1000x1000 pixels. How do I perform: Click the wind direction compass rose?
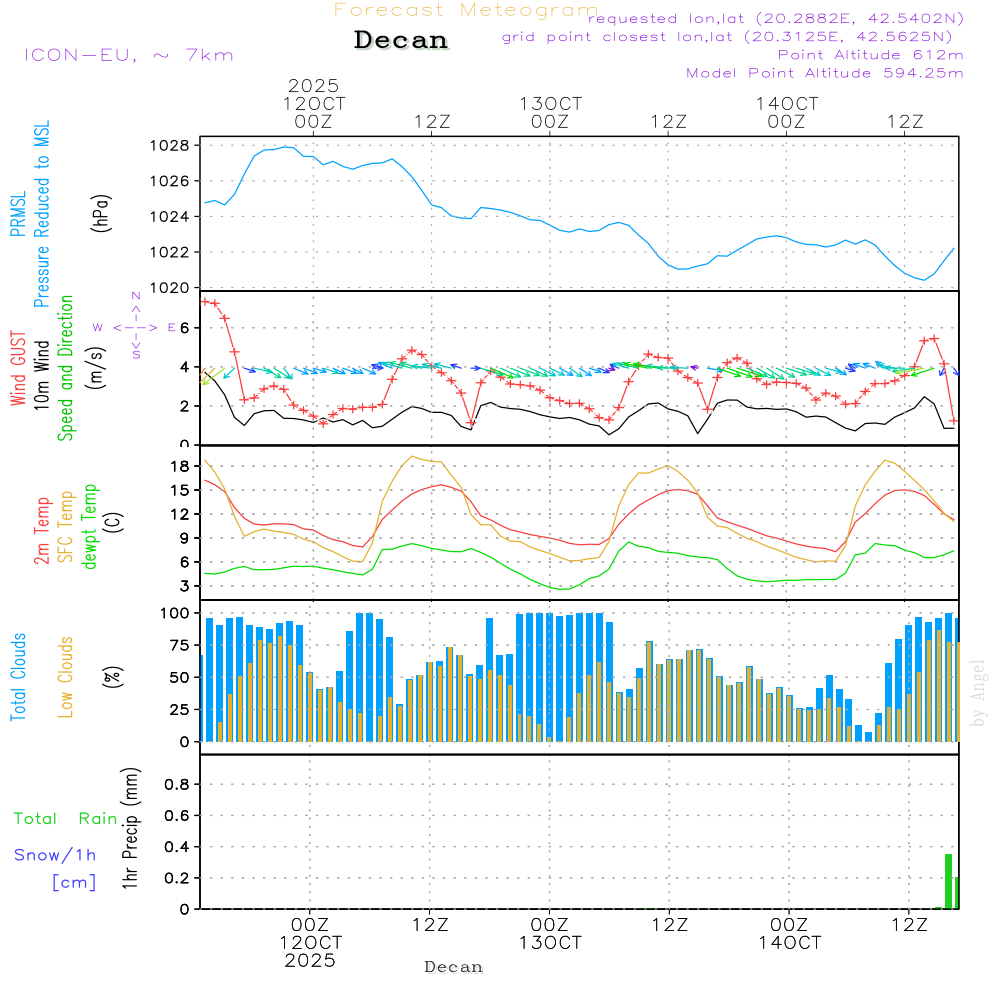click(x=136, y=326)
